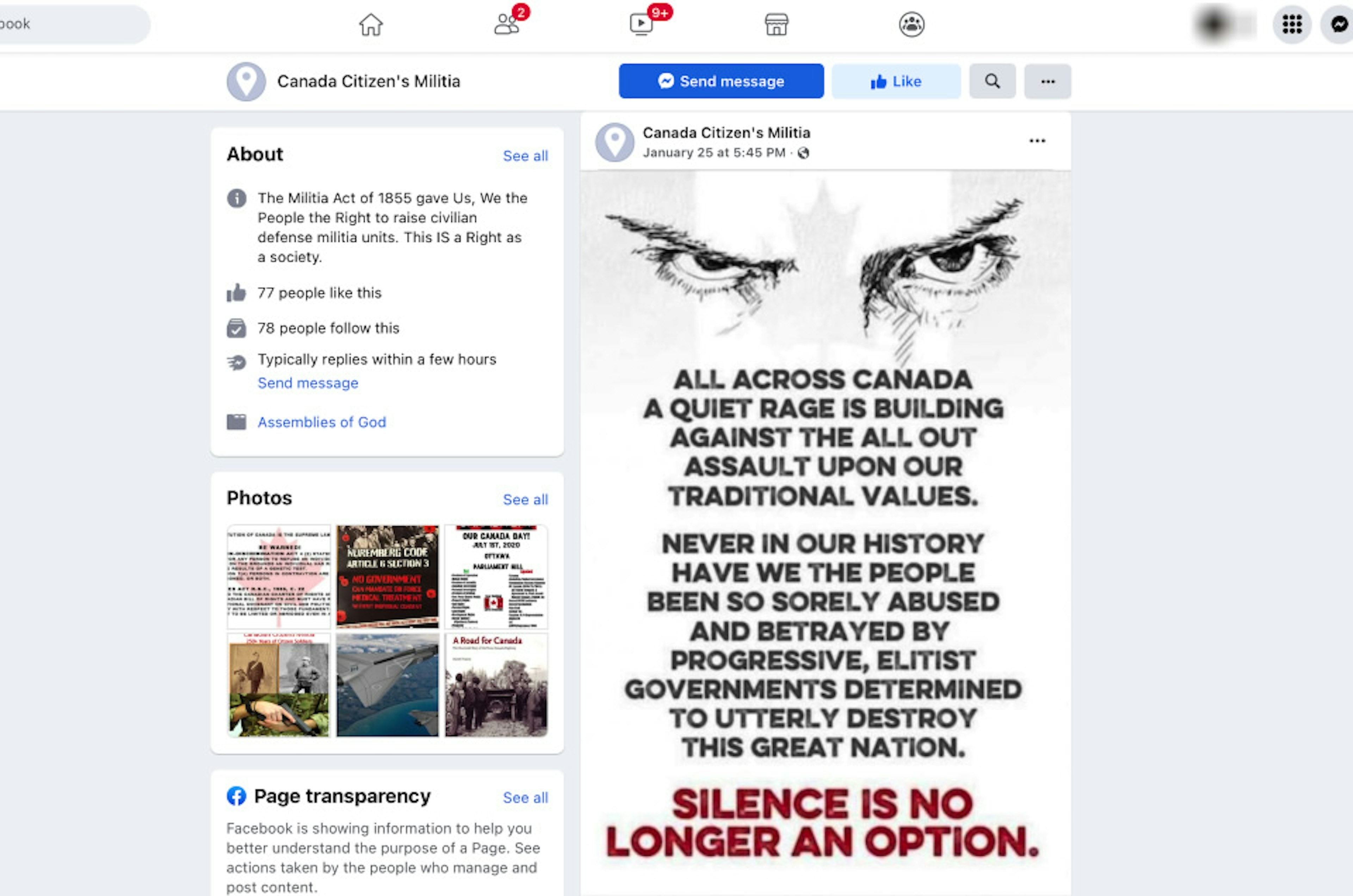The height and width of the screenshot is (896, 1353).
Task: See all Photos
Action: (525, 499)
